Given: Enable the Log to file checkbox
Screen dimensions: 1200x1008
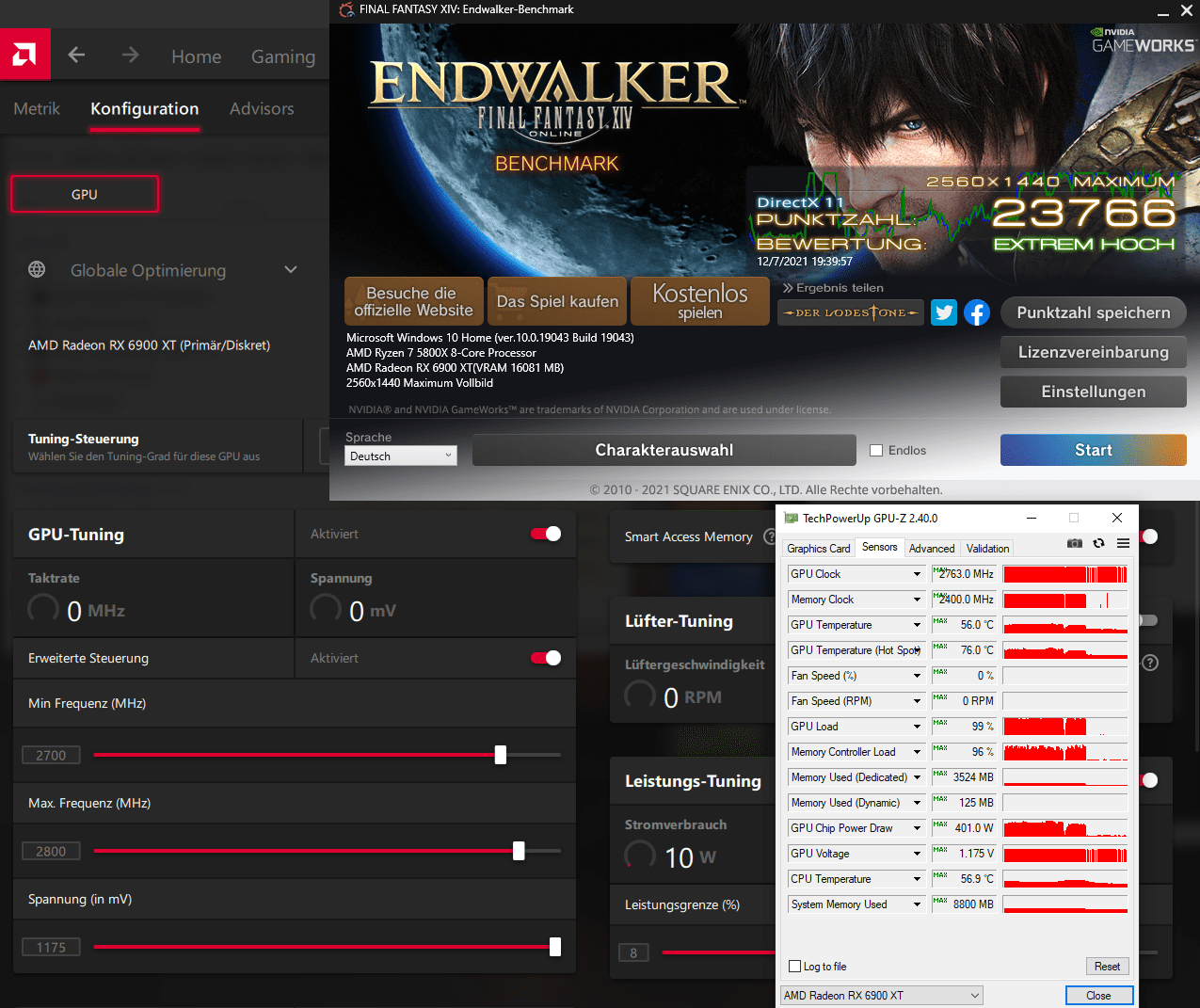Looking at the screenshot, I should point(794,966).
